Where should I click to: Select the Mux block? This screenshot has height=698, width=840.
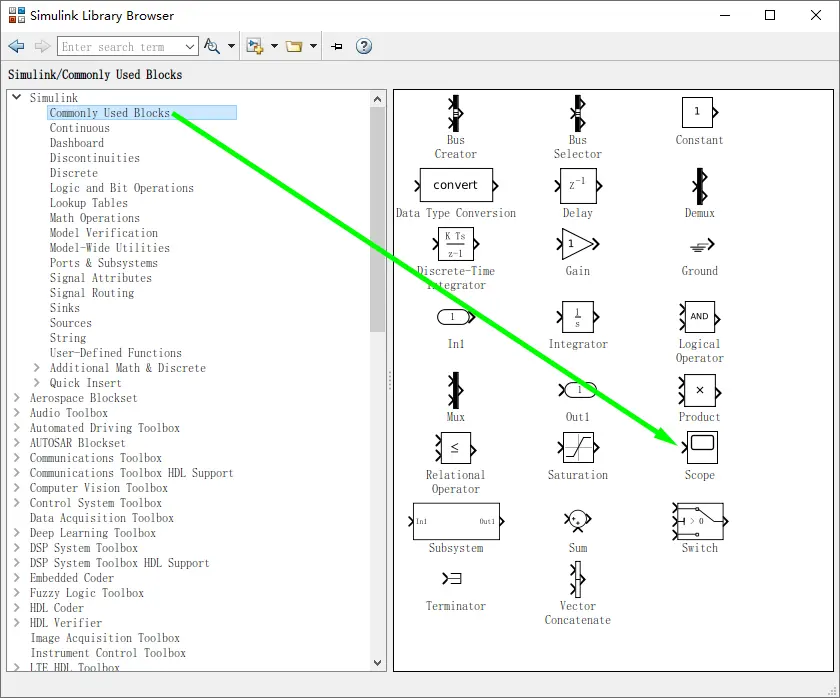tap(455, 390)
